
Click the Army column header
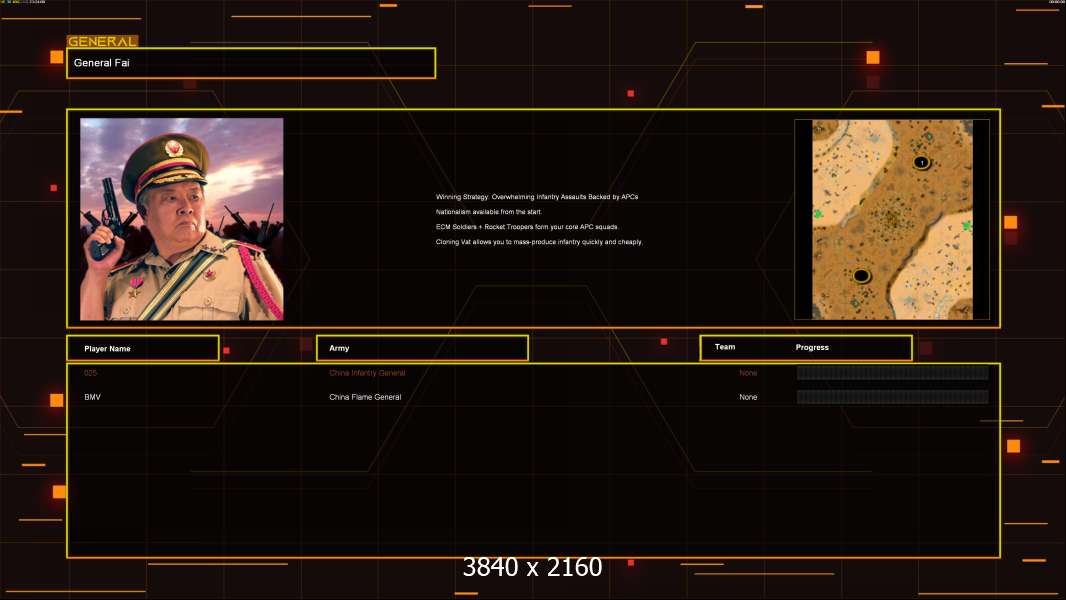click(422, 348)
